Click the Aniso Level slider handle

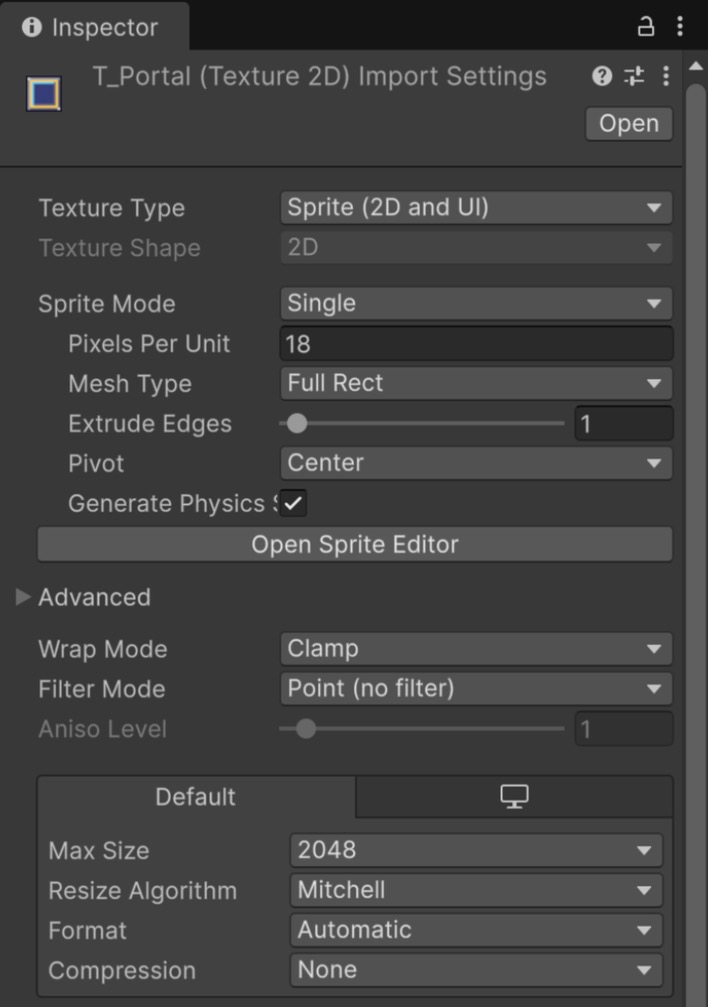pos(306,729)
